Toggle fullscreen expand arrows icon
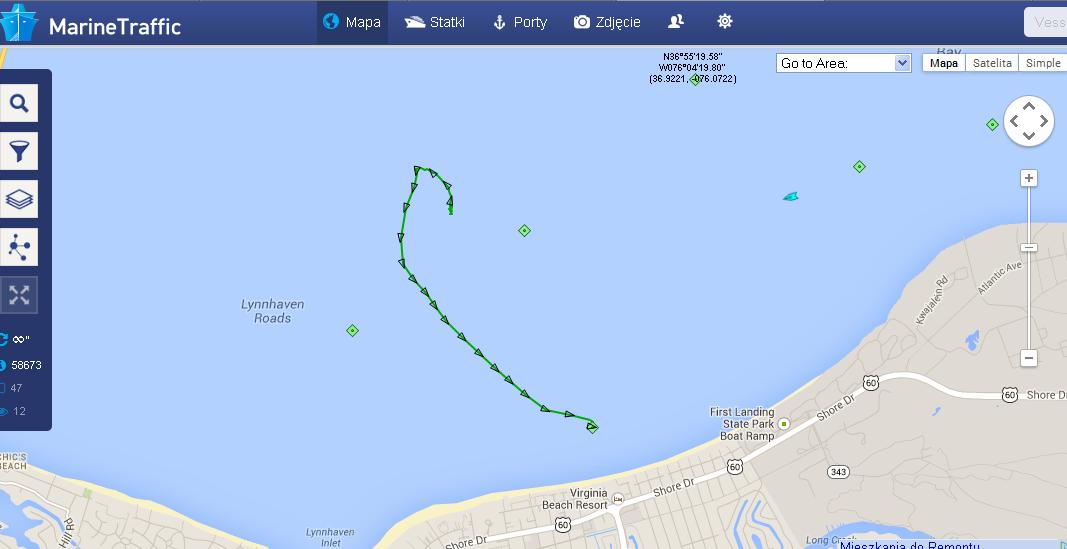This screenshot has width=1067, height=549. coord(18,295)
